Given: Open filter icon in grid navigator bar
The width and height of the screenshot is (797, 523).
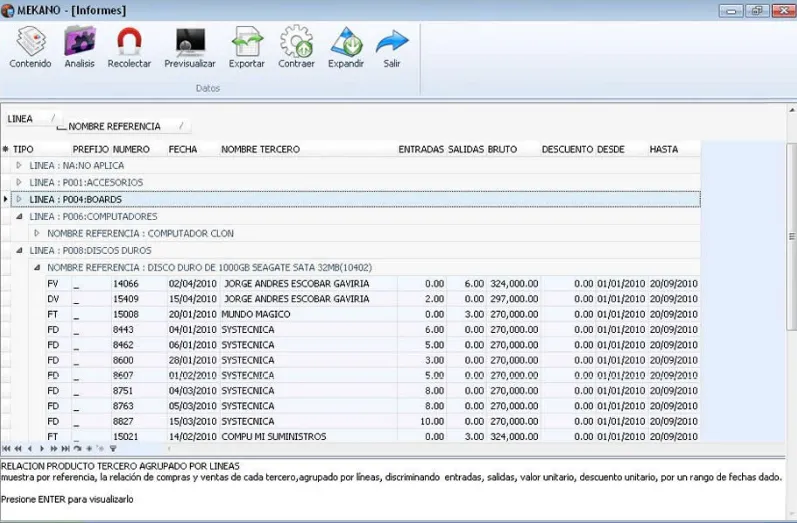Looking at the screenshot, I should [113, 449].
